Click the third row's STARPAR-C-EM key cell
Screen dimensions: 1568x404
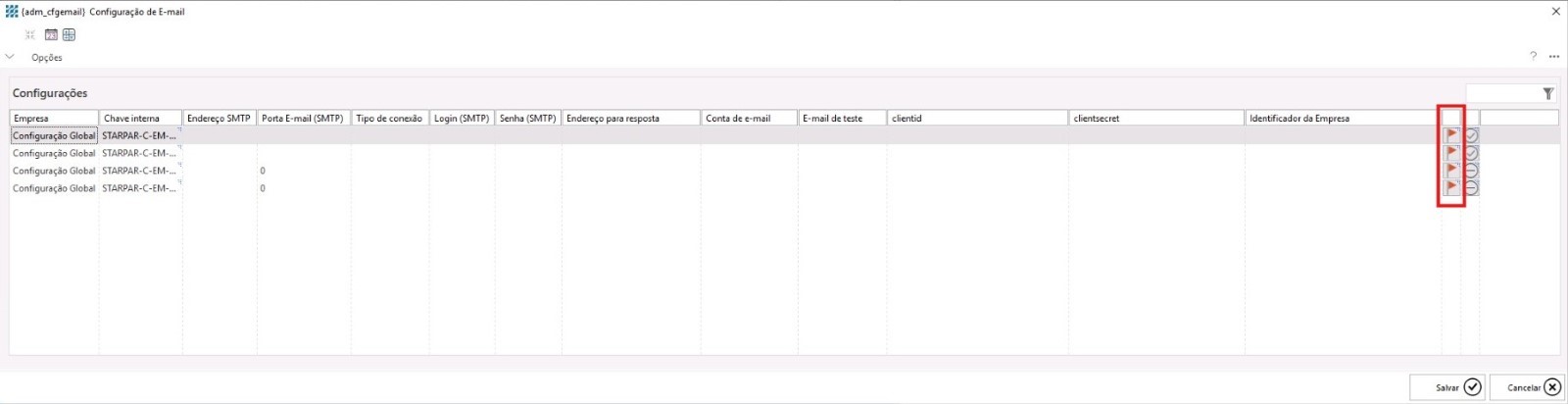pos(140,171)
